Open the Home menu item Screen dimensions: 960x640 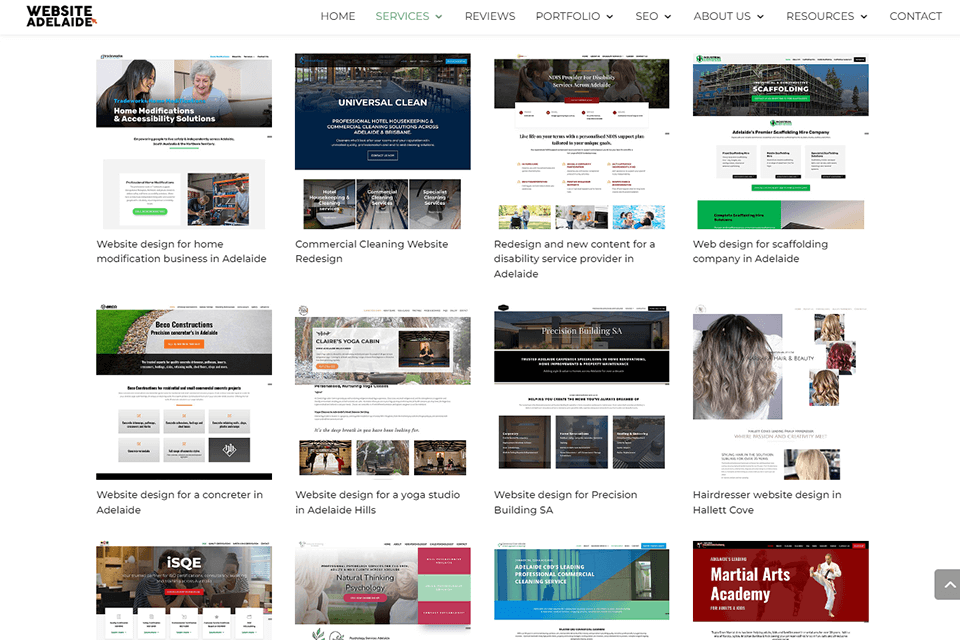[337, 17]
